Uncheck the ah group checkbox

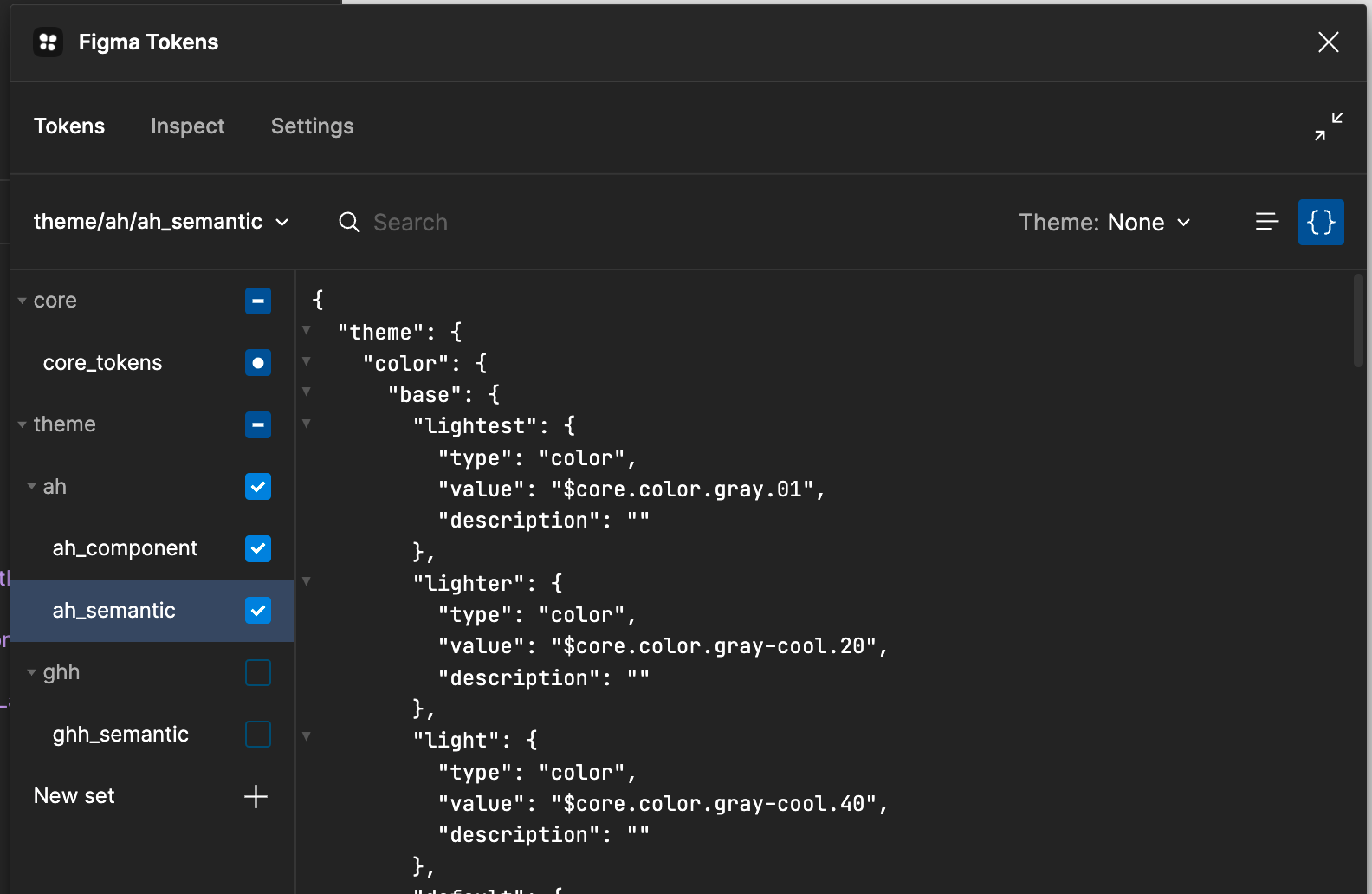(x=258, y=487)
